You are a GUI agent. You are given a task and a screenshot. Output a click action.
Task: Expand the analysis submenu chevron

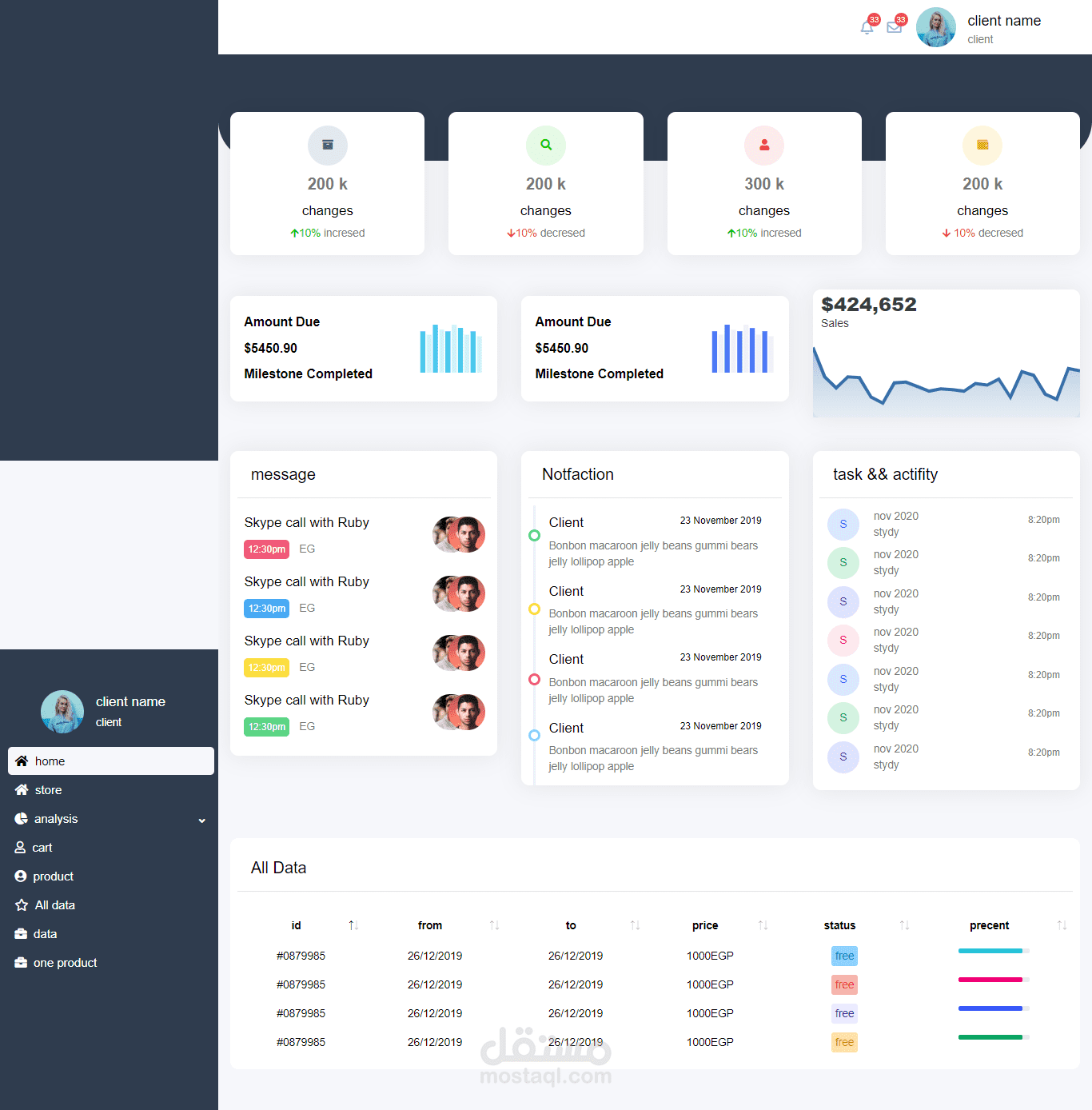(202, 821)
